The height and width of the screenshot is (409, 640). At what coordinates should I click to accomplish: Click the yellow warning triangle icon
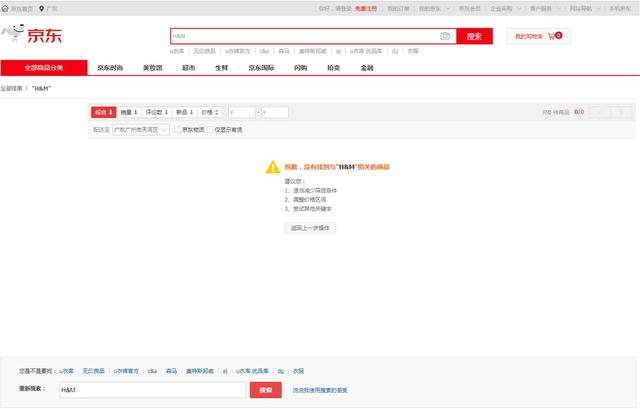(272, 167)
